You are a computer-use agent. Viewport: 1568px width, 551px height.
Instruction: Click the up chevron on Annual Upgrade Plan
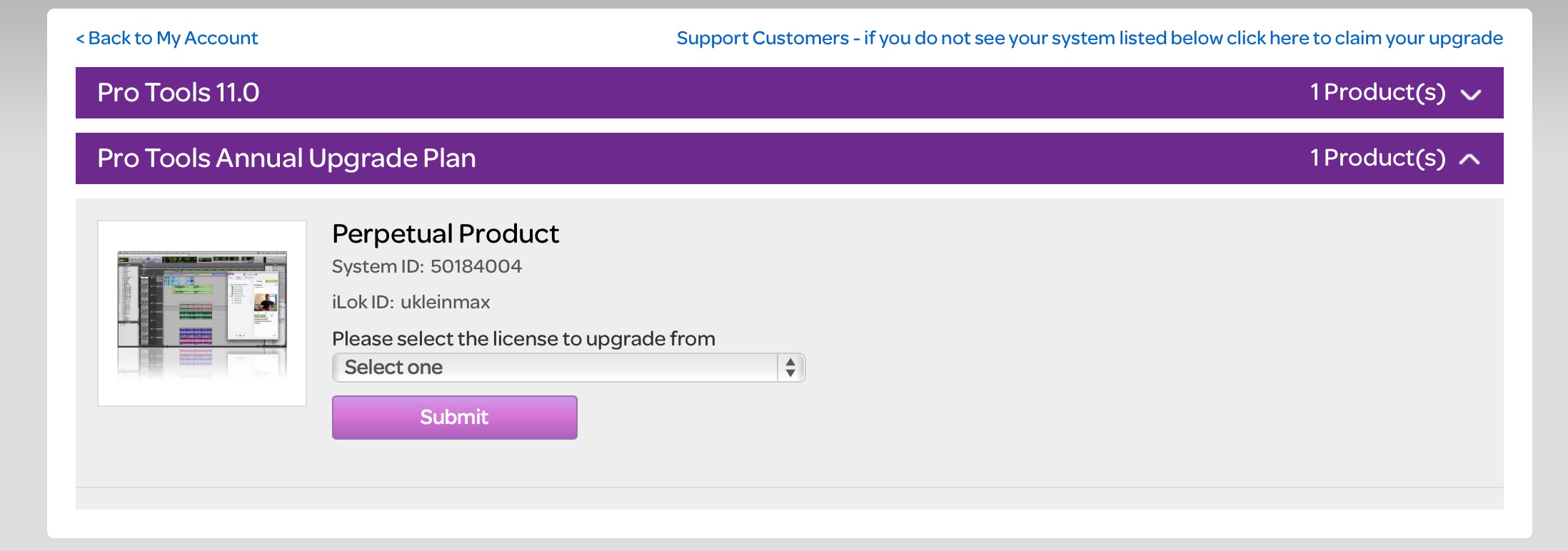[1469, 159]
